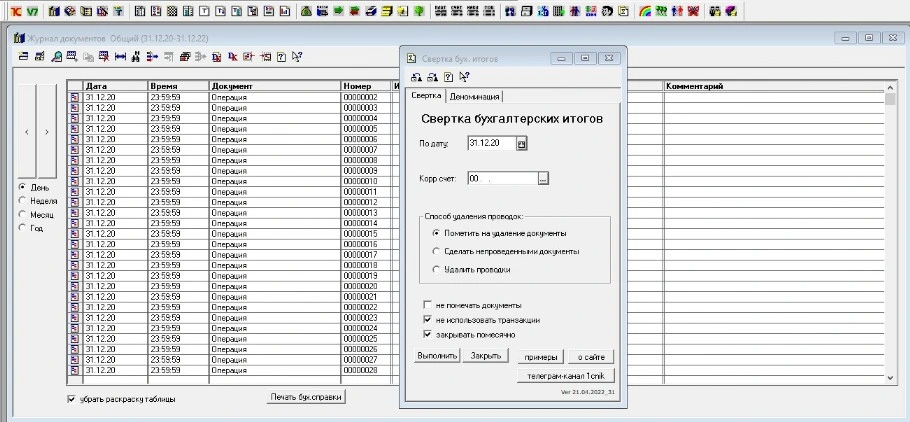Click the printer icon in top toolbar
910x422 pixels.
371,11
